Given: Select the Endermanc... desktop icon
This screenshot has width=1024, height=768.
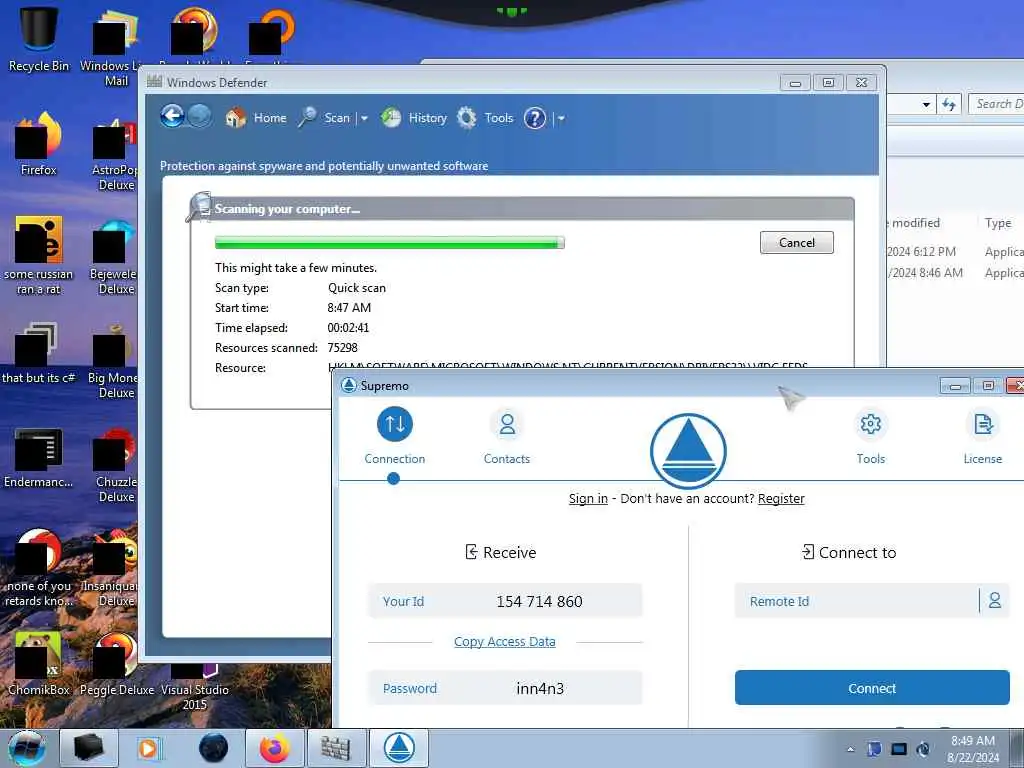Looking at the screenshot, I should (x=39, y=458).
